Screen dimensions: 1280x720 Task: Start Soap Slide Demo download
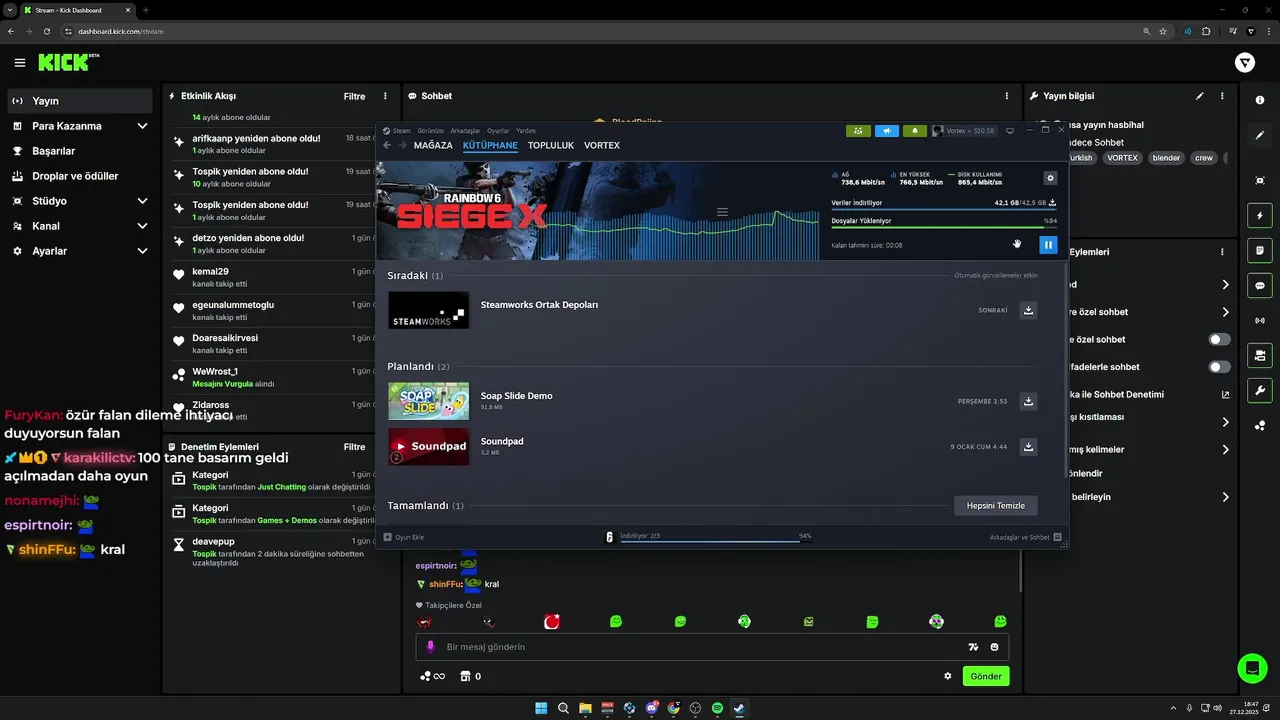(x=1028, y=401)
